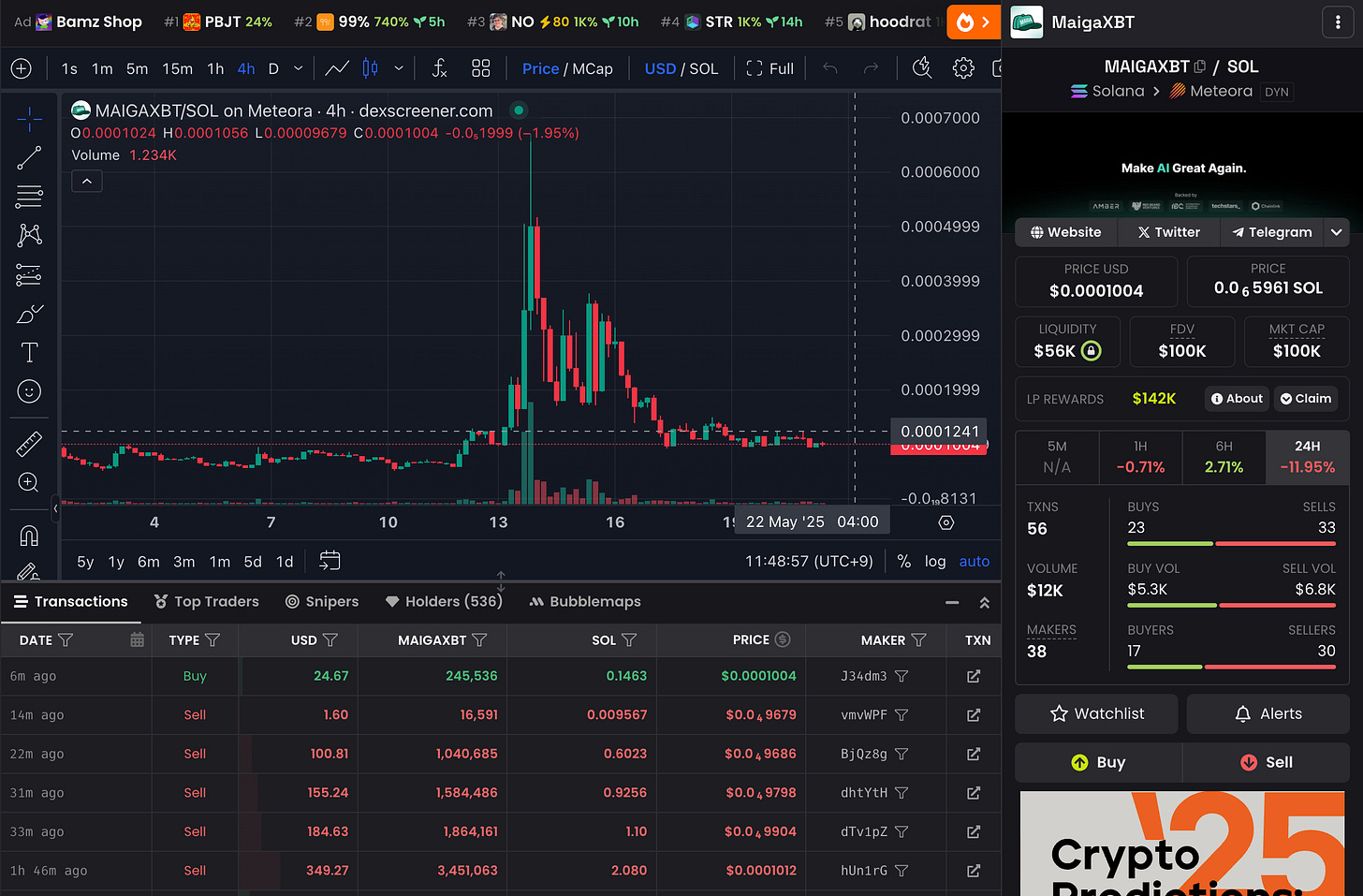
Task: Select the 24H stats tab
Action: 1307,457
